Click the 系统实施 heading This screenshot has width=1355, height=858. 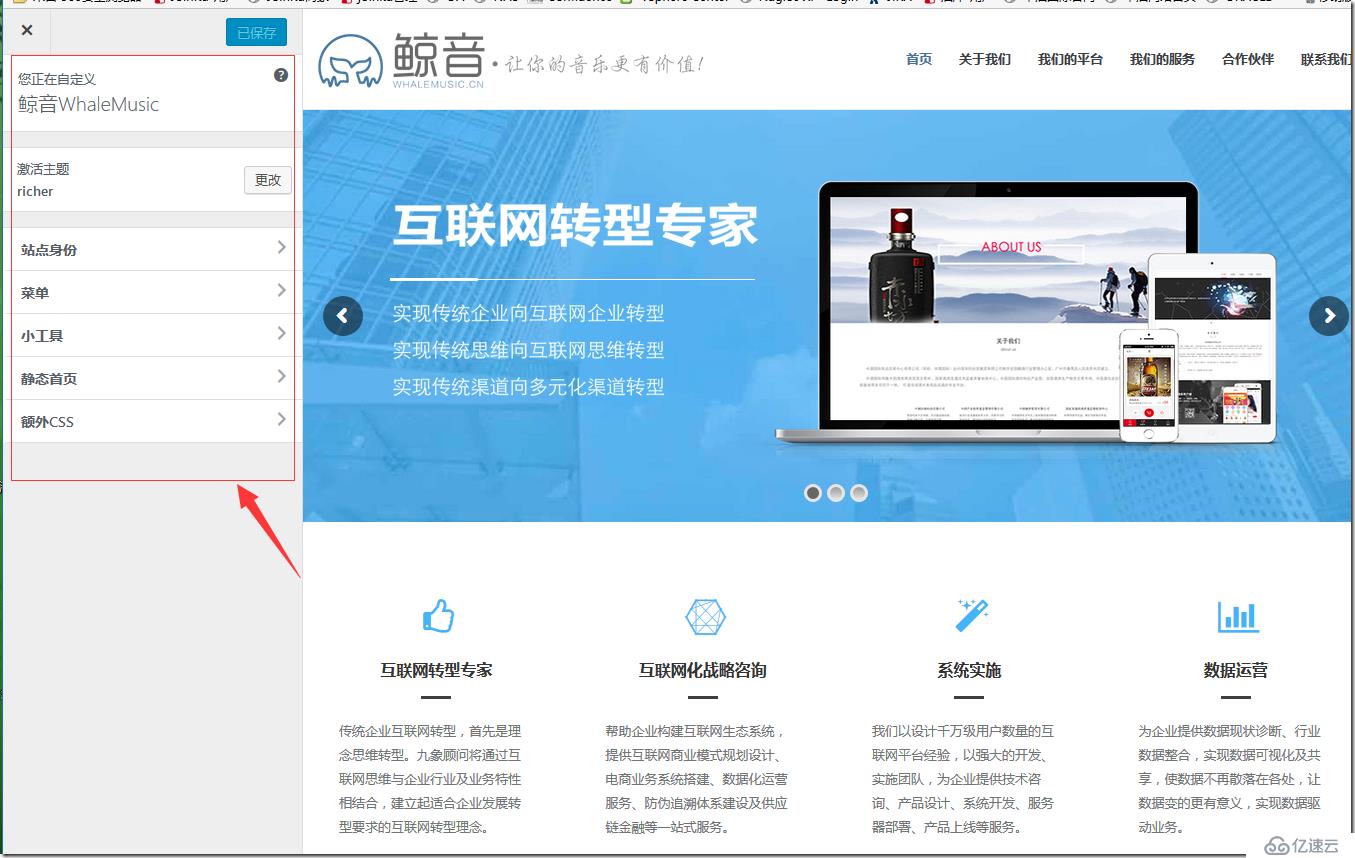click(x=969, y=670)
